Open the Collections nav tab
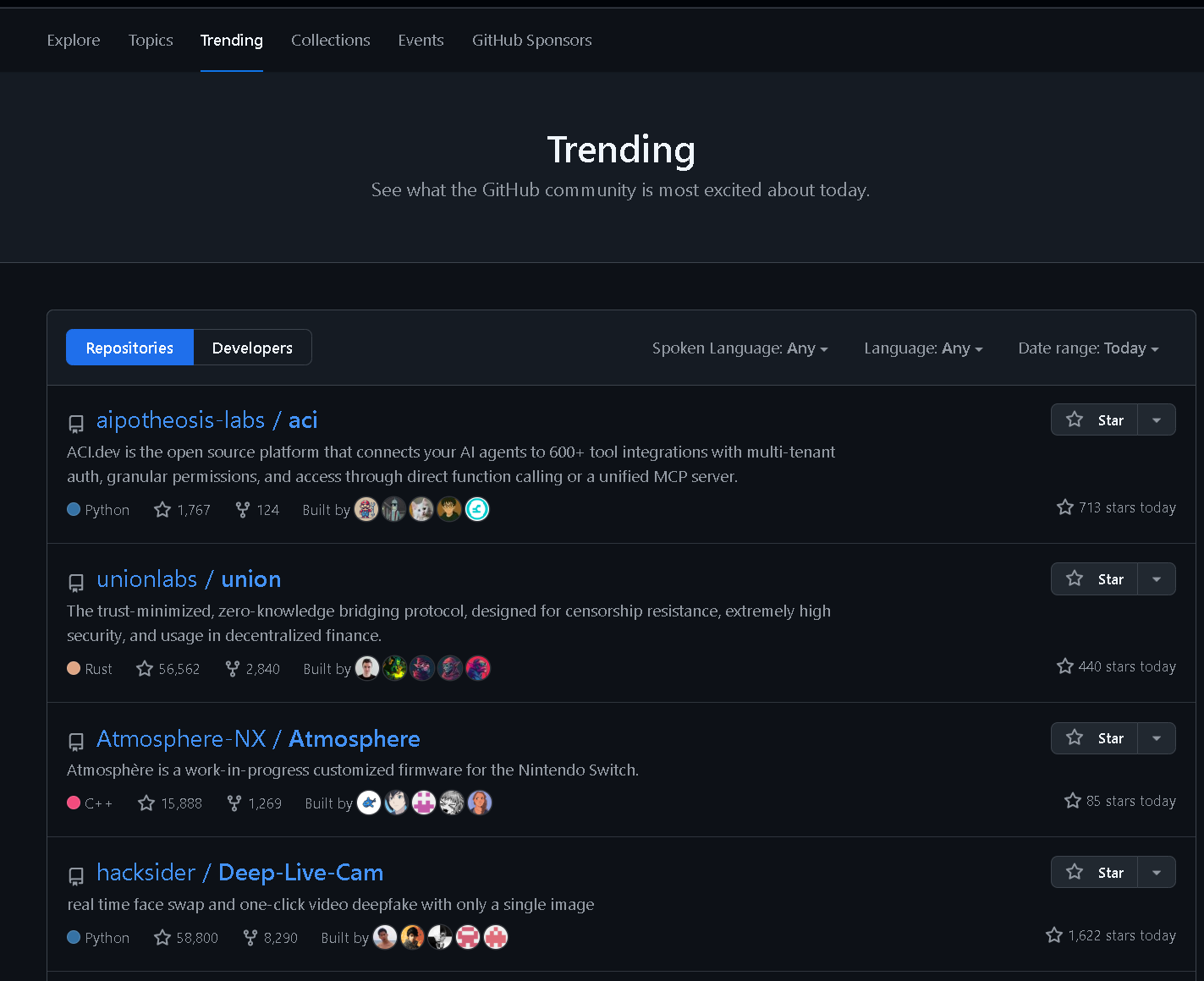The image size is (1204, 981). click(331, 40)
